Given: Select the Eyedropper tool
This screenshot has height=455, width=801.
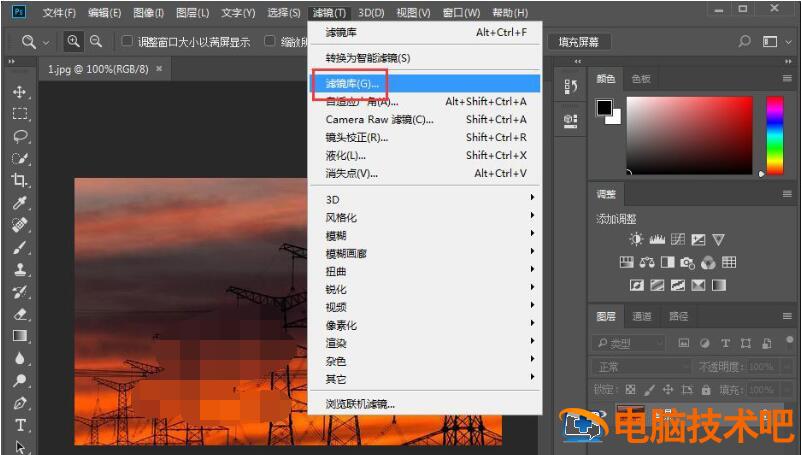Looking at the screenshot, I should [20, 202].
